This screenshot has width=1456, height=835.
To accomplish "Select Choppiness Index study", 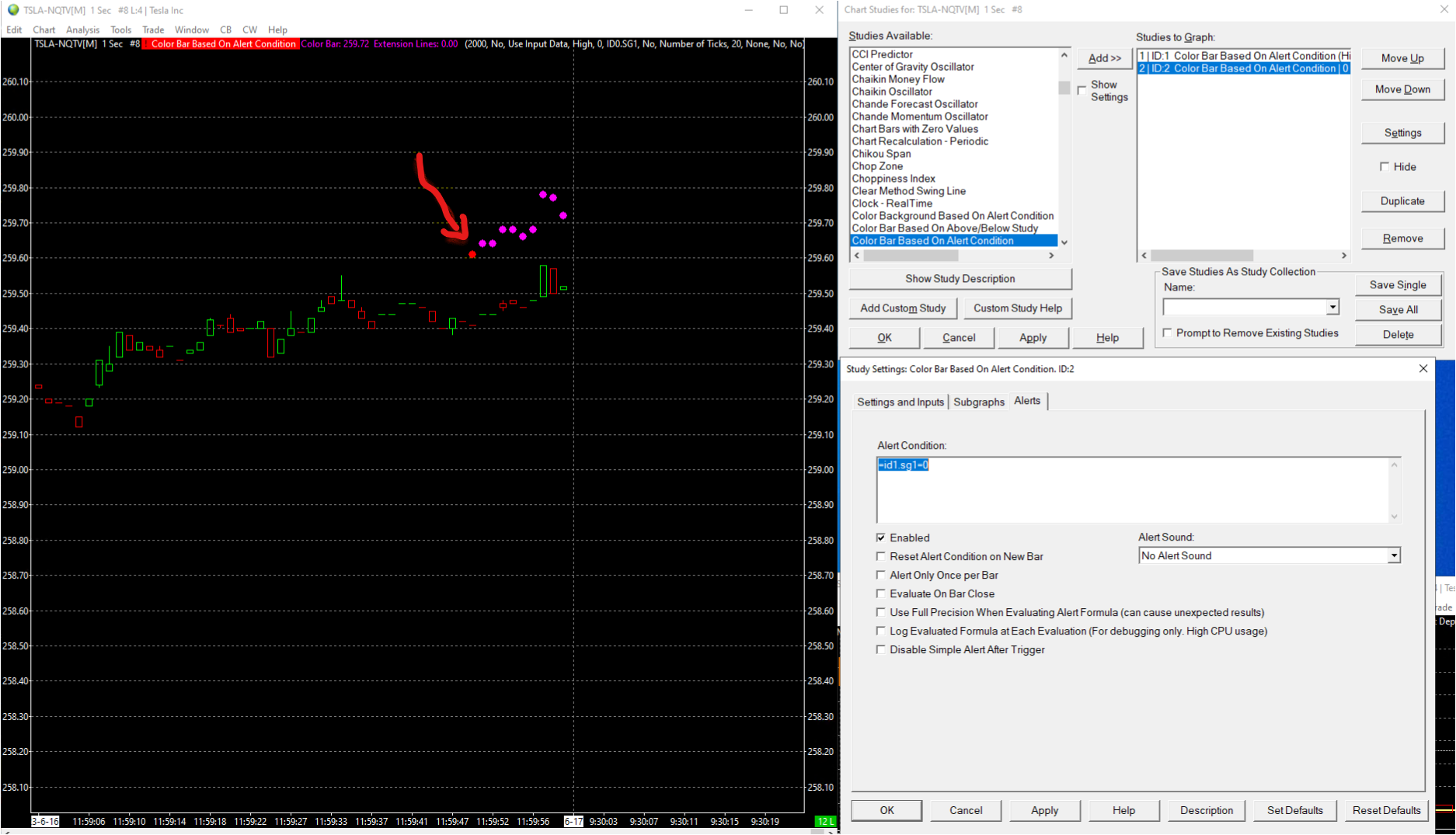I will [x=893, y=179].
